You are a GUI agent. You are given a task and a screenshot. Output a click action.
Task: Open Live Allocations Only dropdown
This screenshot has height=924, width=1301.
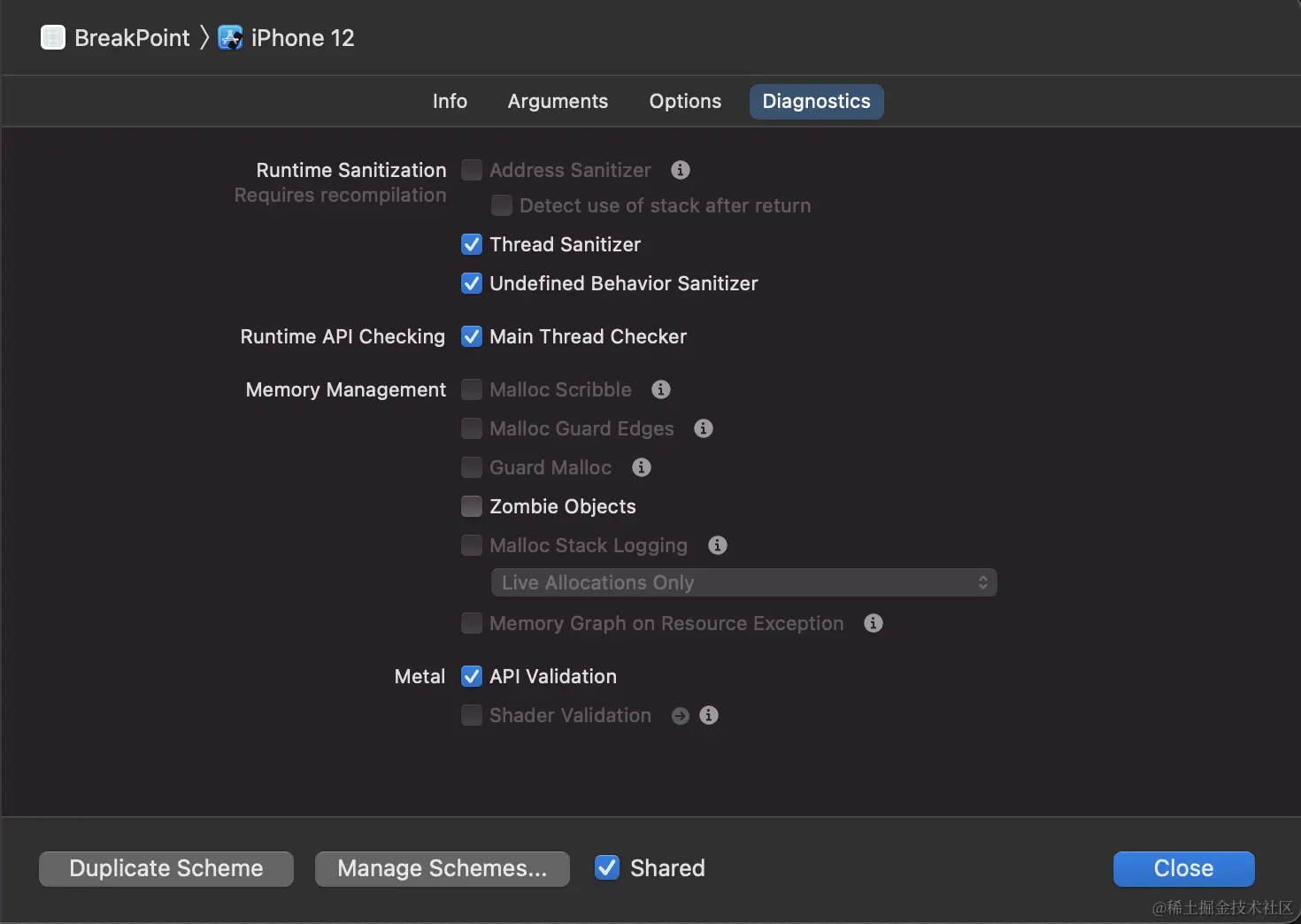(743, 582)
